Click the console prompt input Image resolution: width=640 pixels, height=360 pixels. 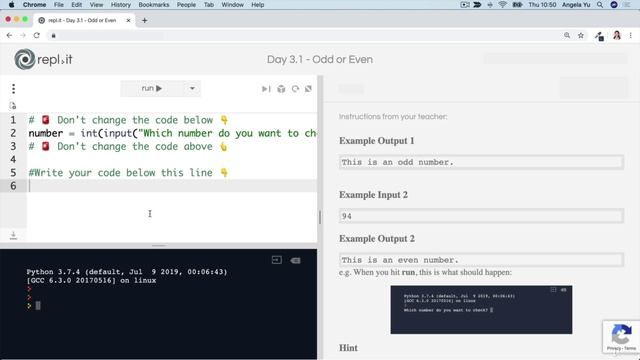(x=38, y=306)
